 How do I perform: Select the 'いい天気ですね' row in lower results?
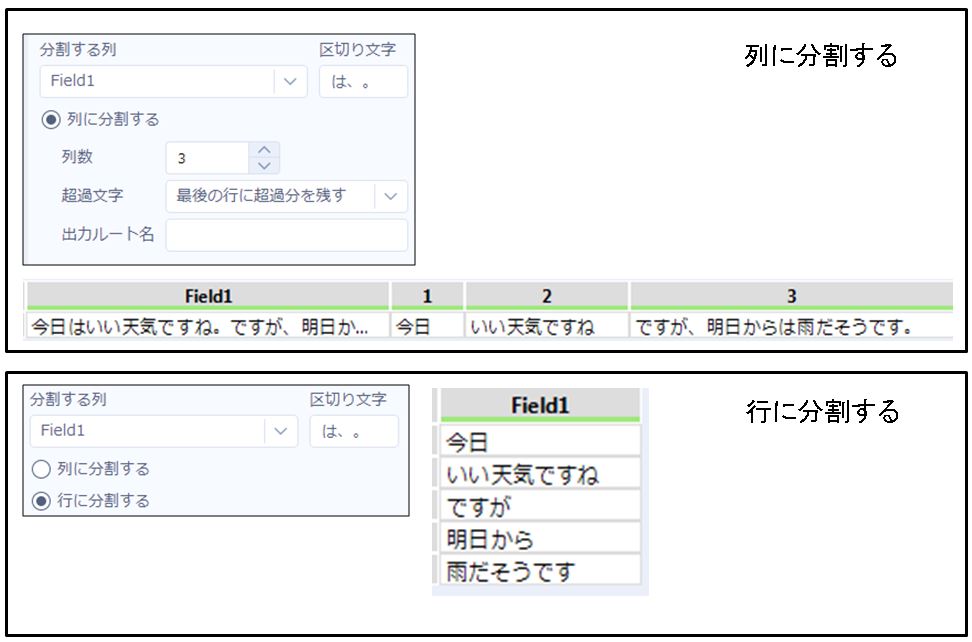(x=539, y=474)
